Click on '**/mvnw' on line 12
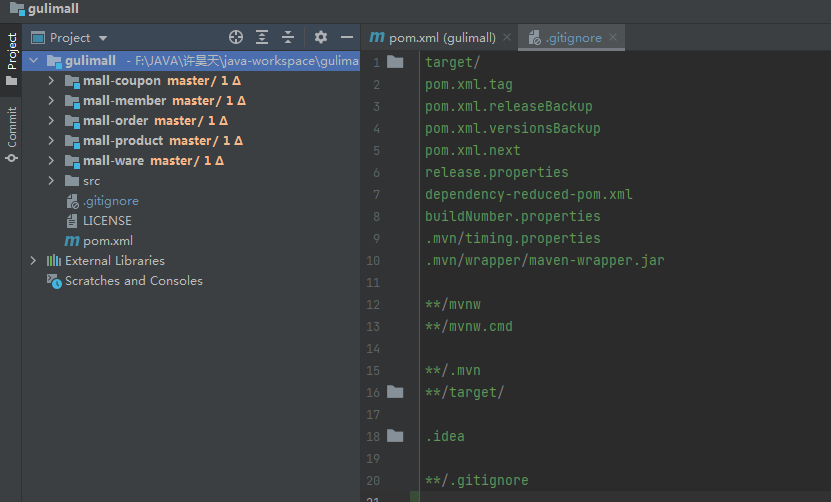 tap(453, 305)
